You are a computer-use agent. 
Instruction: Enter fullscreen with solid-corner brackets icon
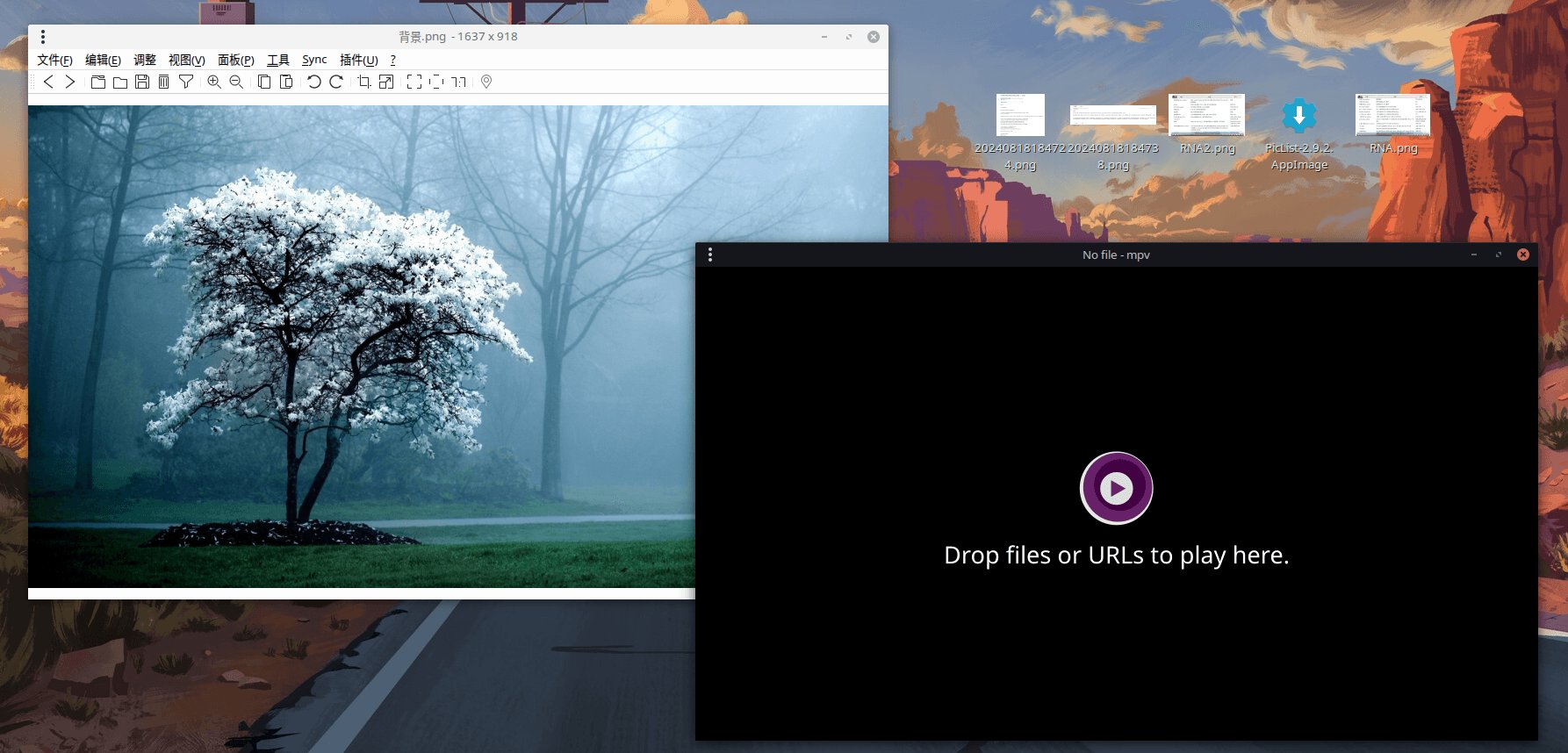pos(414,82)
